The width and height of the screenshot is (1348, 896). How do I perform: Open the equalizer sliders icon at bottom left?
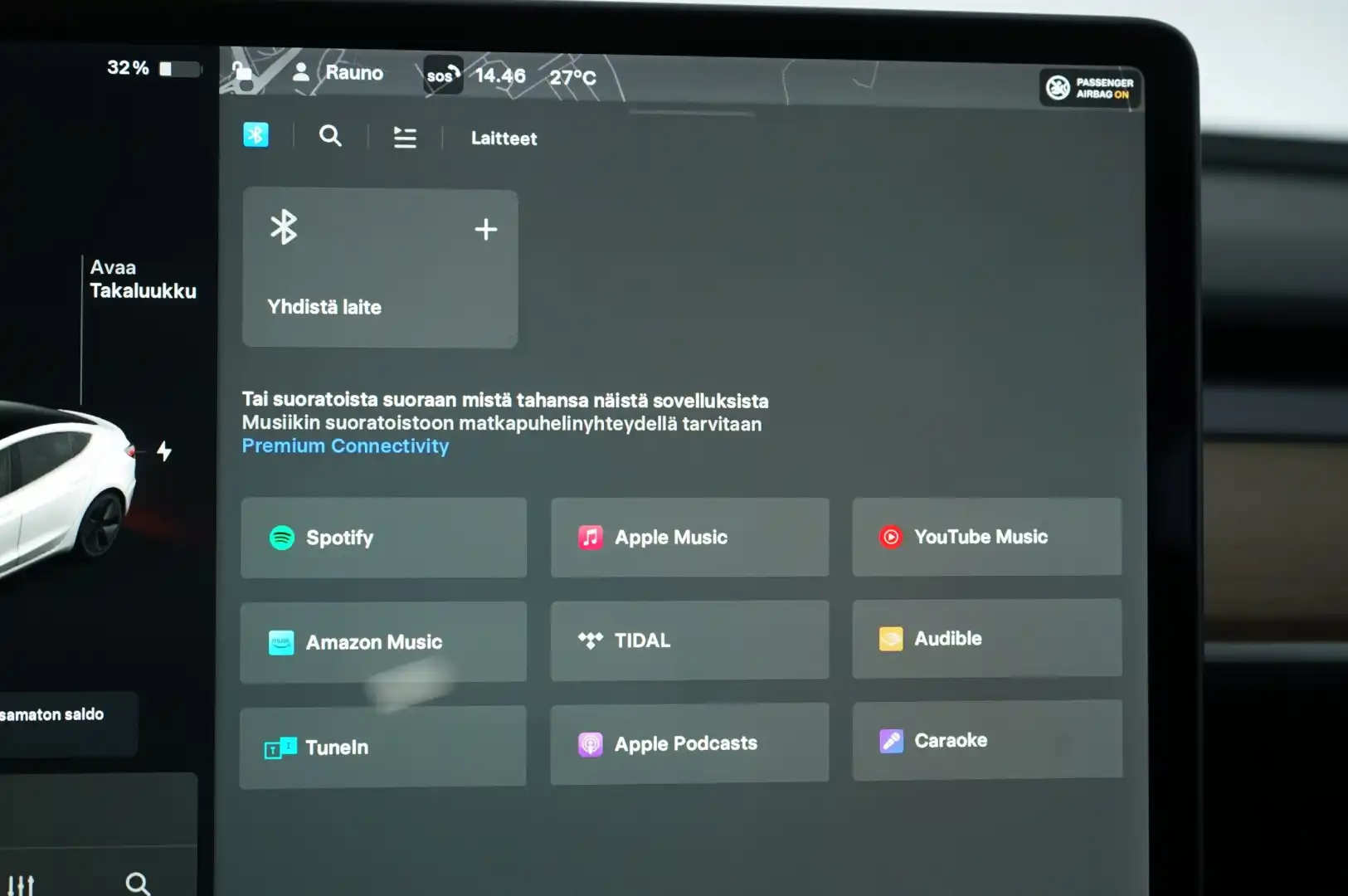(21, 885)
